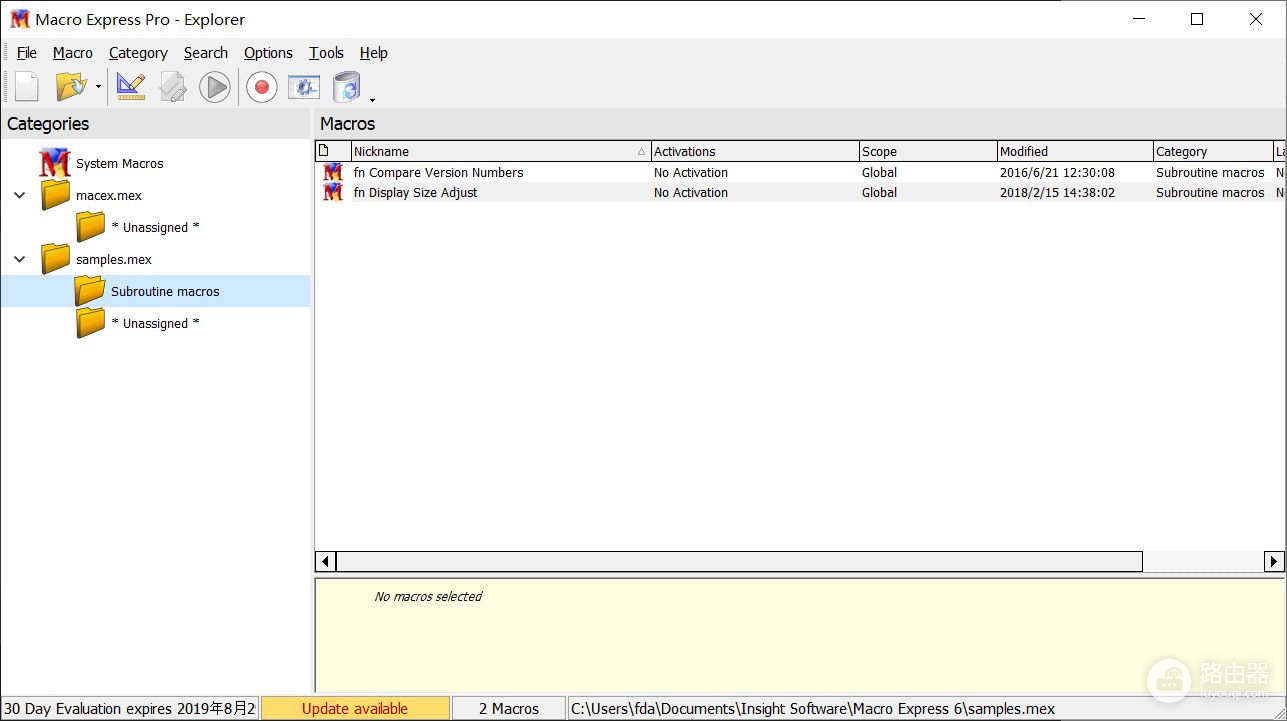Image resolution: width=1287 pixels, height=721 pixels.
Task: Click the Unassigned folder icon under samples.mex
Action: (90, 323)
